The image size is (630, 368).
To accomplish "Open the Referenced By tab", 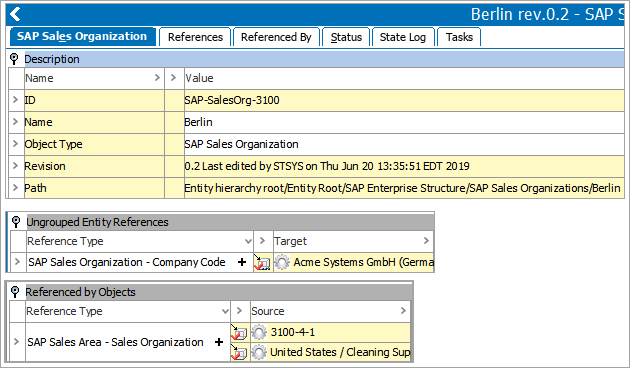I will tap(276, 37).
